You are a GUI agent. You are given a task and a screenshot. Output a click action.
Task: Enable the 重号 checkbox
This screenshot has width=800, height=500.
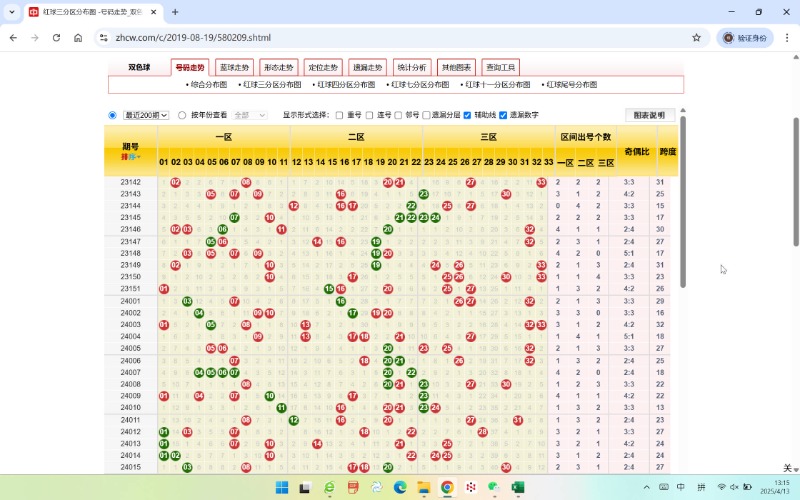339,115
